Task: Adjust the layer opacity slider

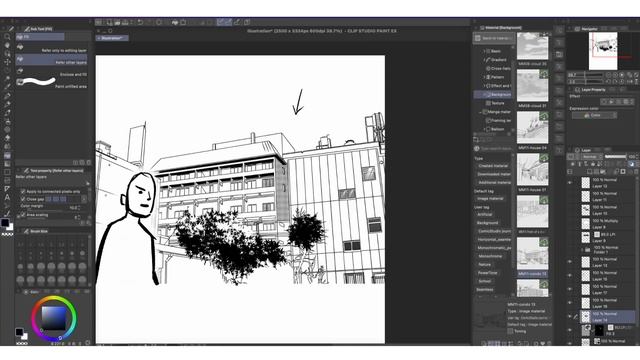Action: (616, 157)
